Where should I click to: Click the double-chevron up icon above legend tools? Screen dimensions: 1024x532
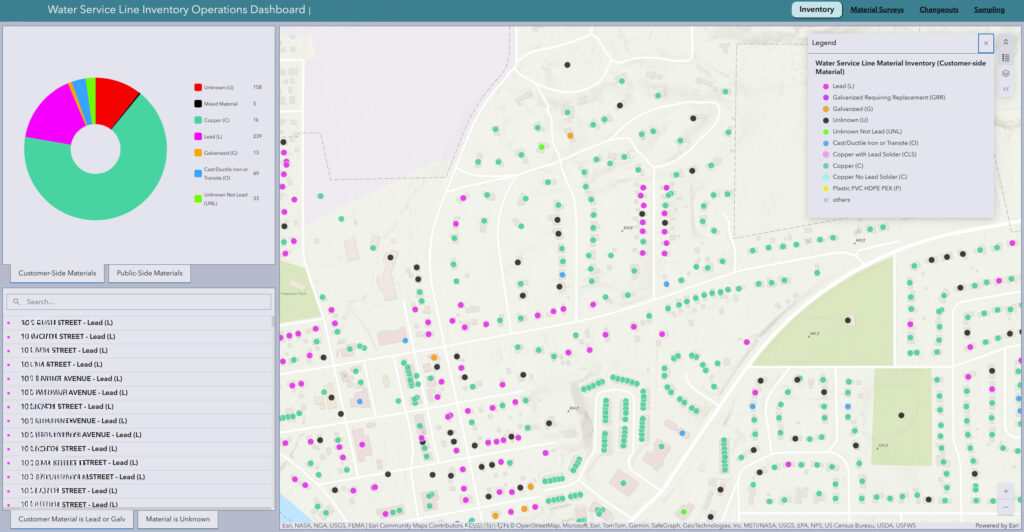(x=1006, y=43)
